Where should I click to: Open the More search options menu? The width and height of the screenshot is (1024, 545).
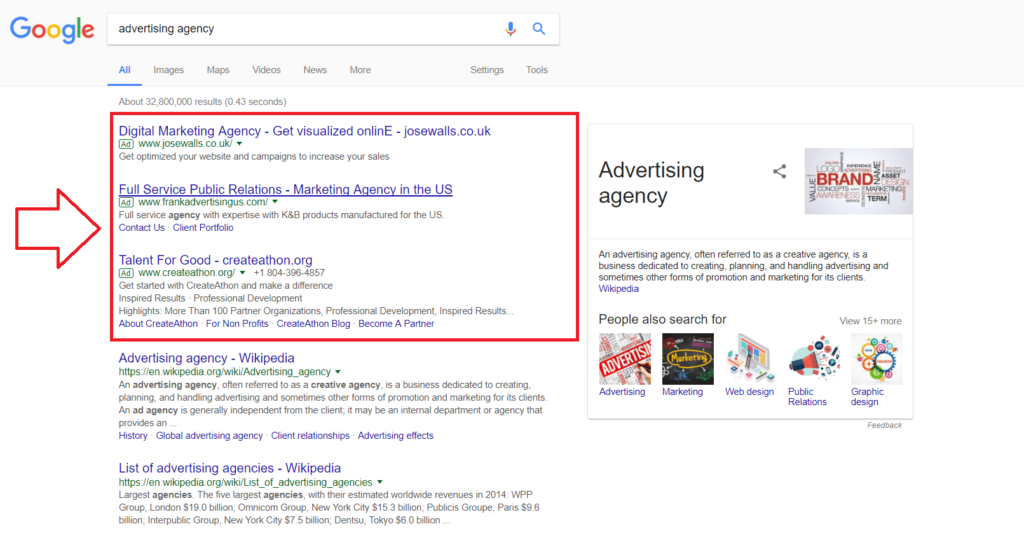click(360, 70)
